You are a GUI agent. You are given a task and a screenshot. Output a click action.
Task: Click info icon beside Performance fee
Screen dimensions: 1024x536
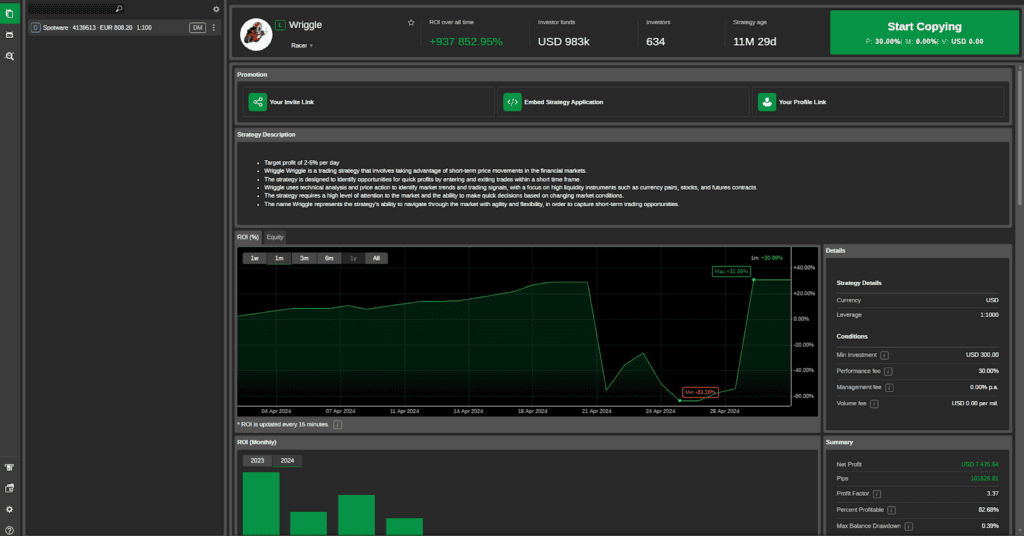pos(888,371)
